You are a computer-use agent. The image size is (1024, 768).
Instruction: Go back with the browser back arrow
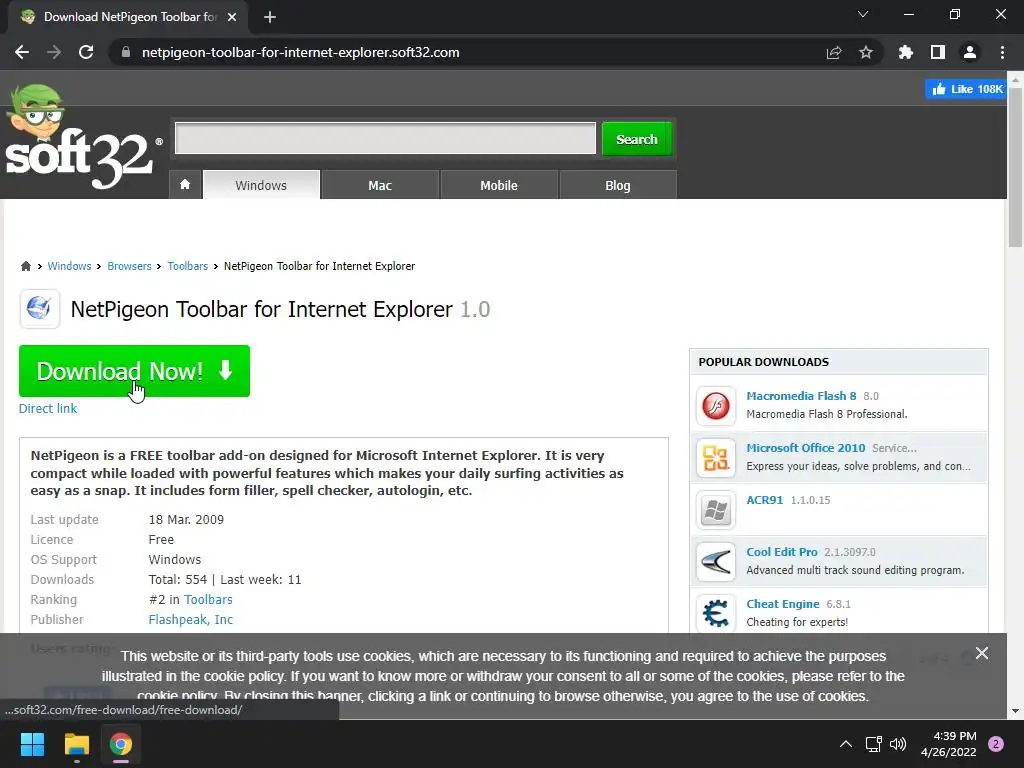(22, 52)
